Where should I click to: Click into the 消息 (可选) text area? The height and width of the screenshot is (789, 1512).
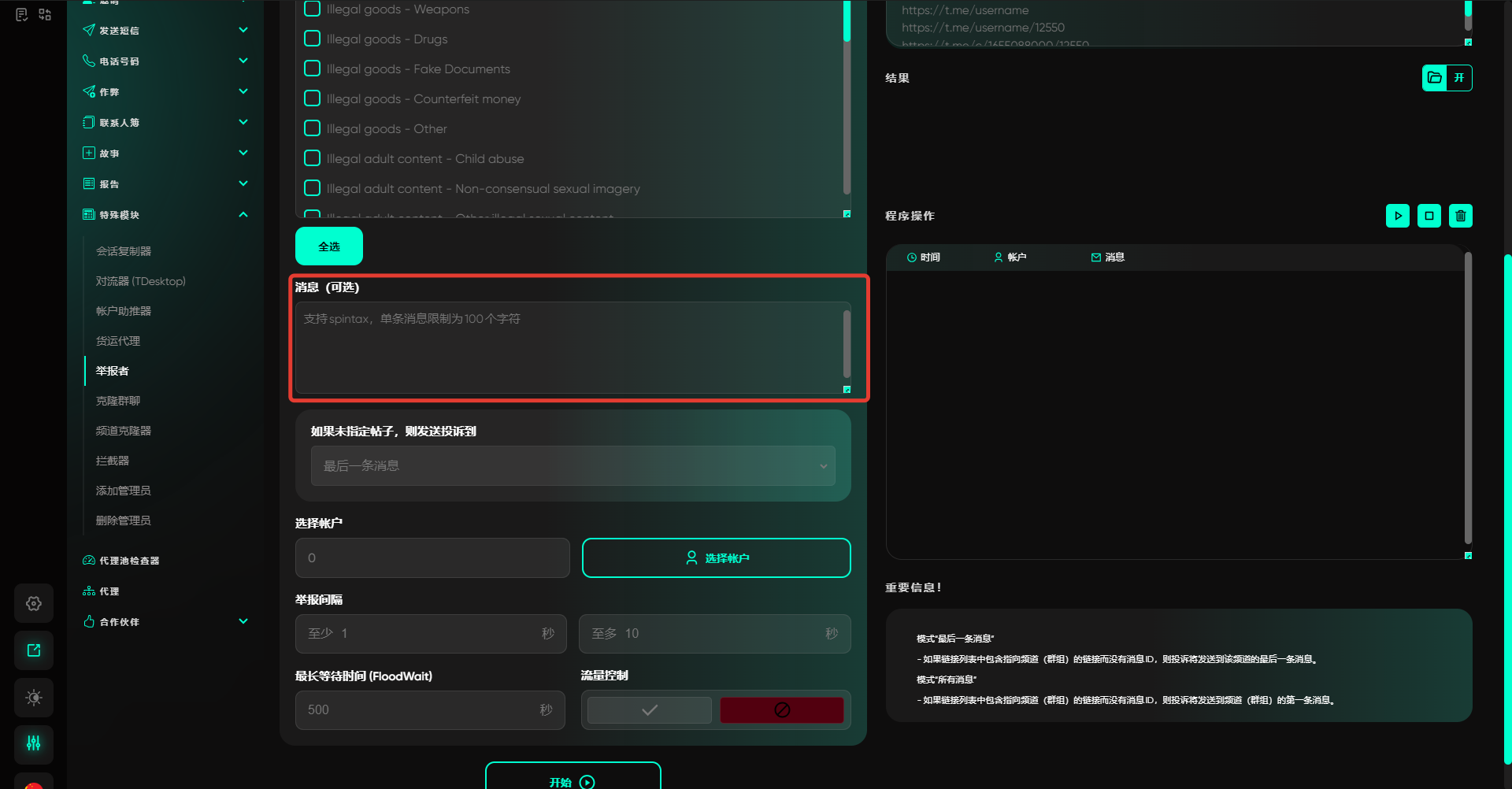click(569, 346)
